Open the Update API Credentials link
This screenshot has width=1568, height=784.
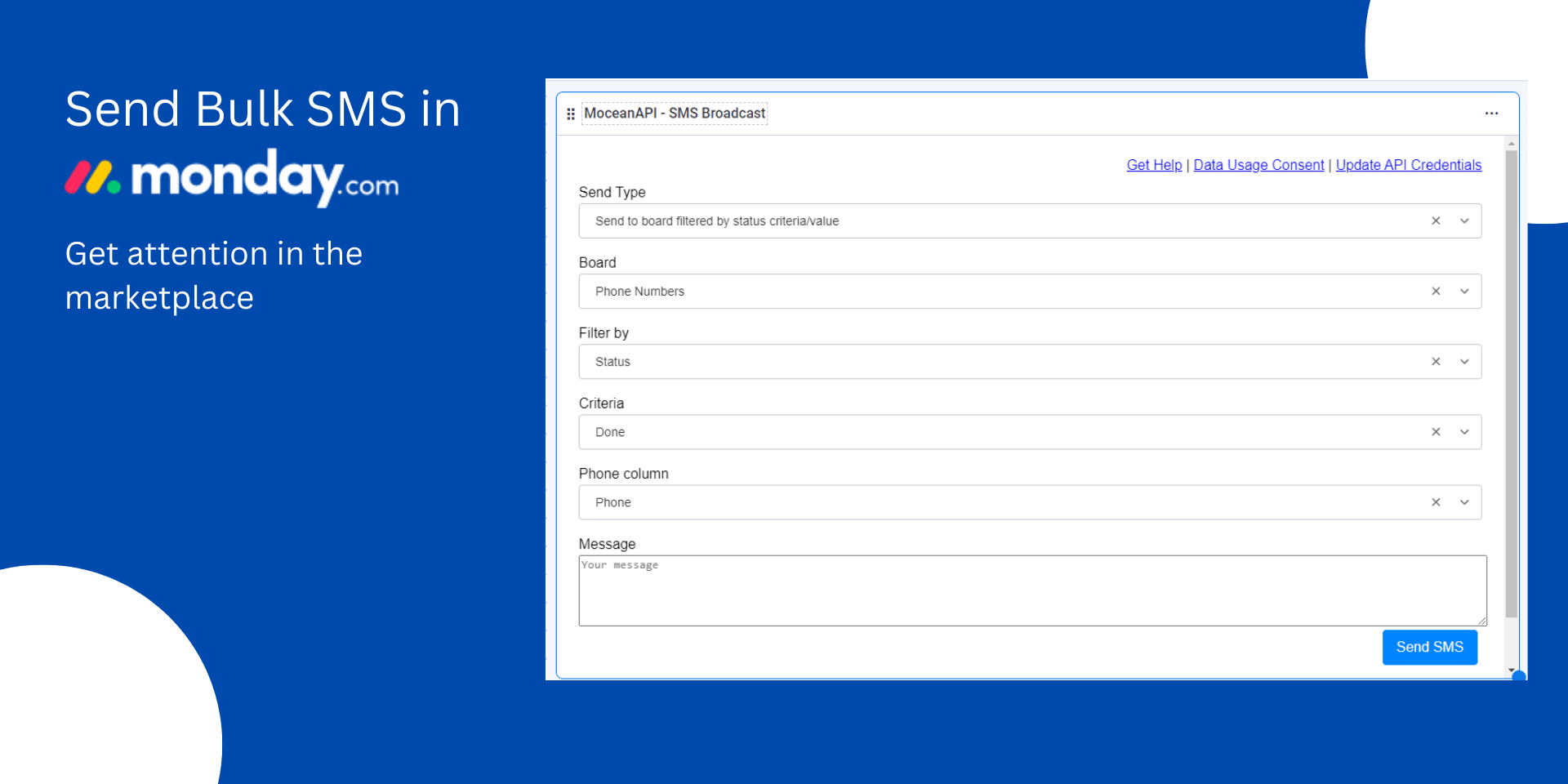[x=1408, y=165]
